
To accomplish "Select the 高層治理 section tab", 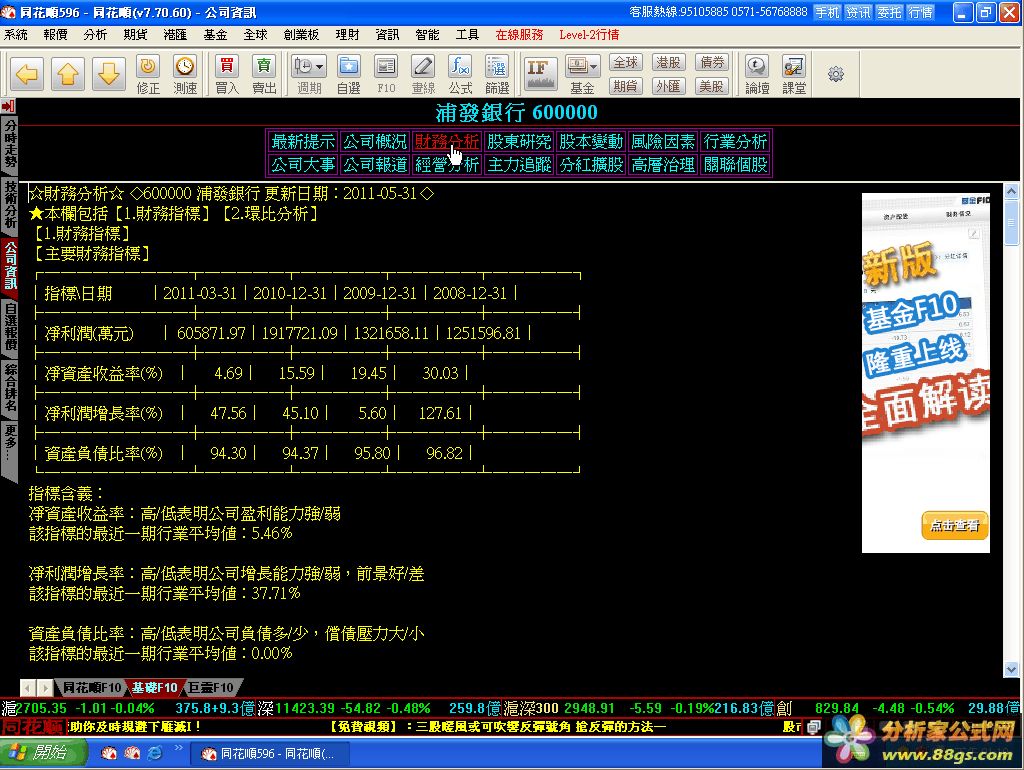I will (663, 165).
